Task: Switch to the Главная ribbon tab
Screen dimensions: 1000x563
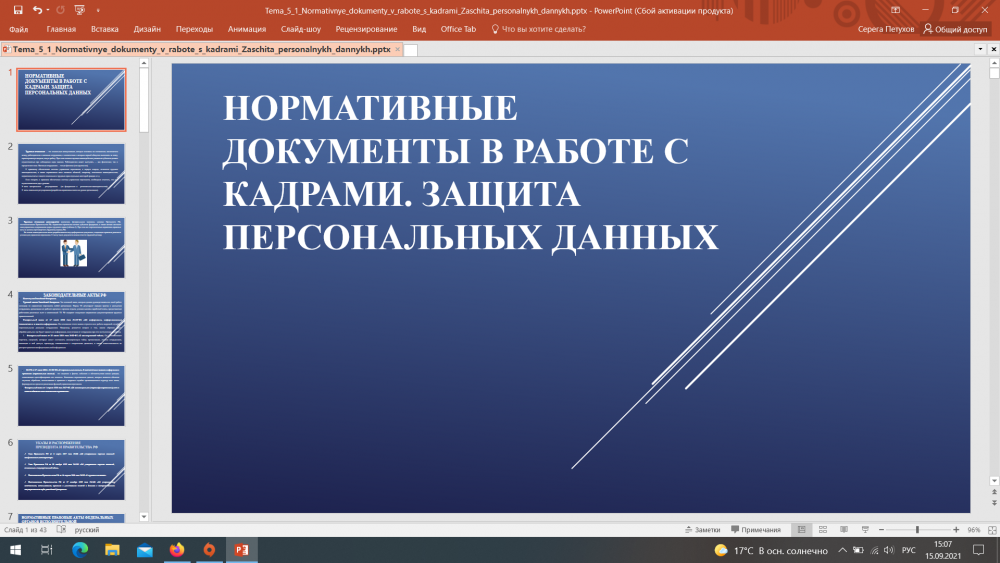Action: [61, 29]
